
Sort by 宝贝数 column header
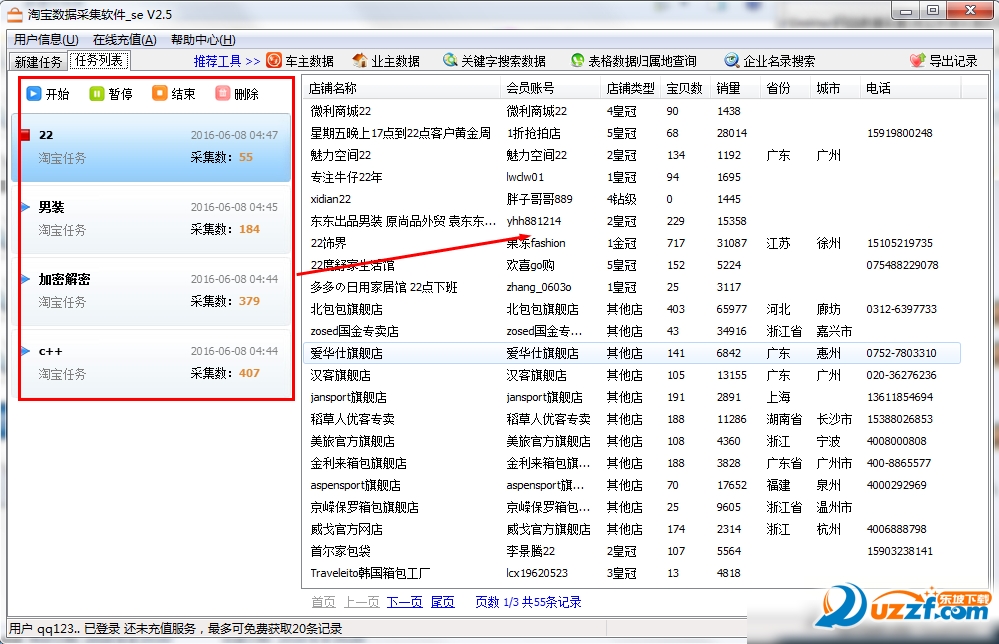click(x=685, y=88)
